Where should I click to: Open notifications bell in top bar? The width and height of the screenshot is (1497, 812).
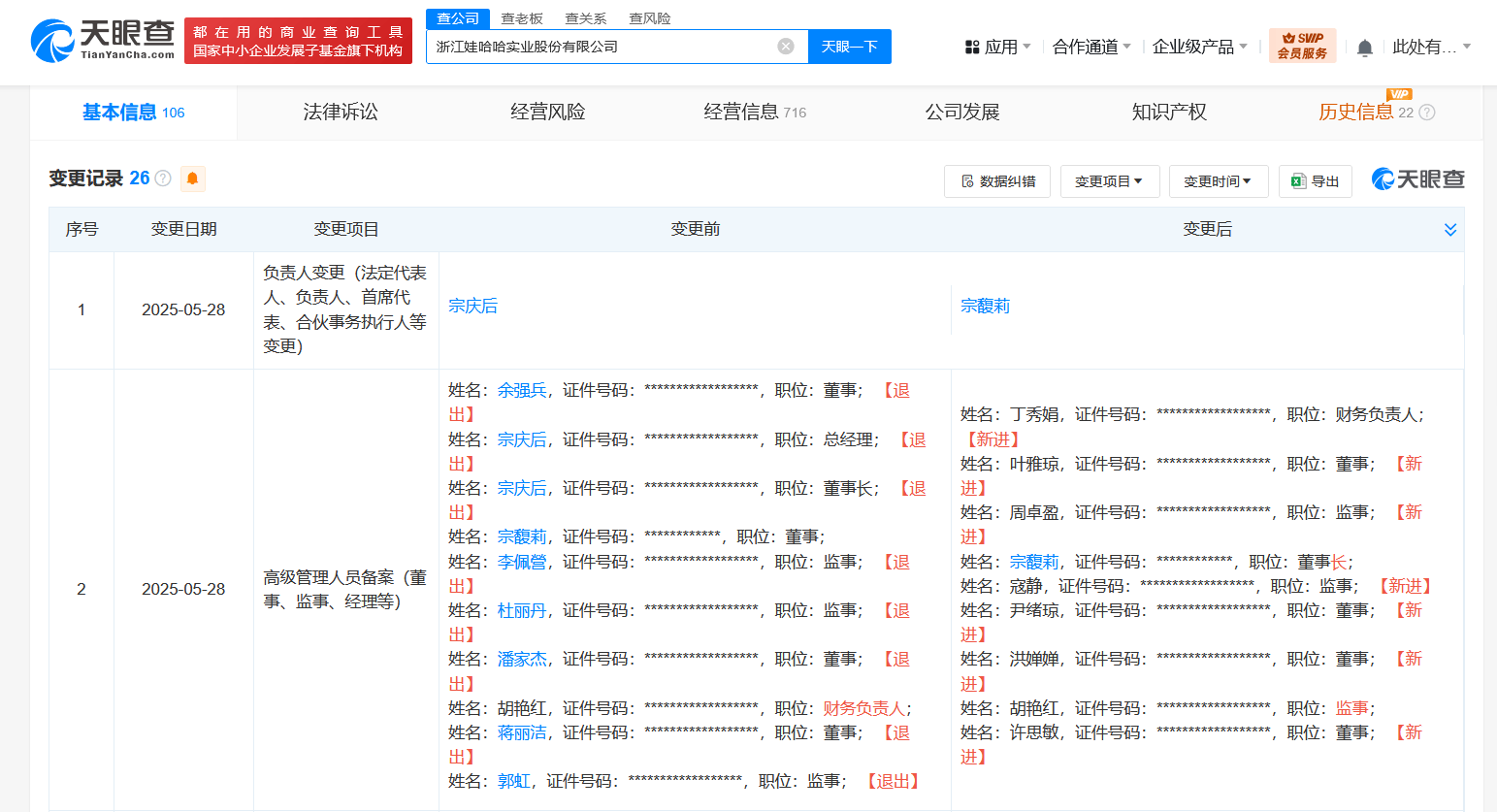[1364, 48]
